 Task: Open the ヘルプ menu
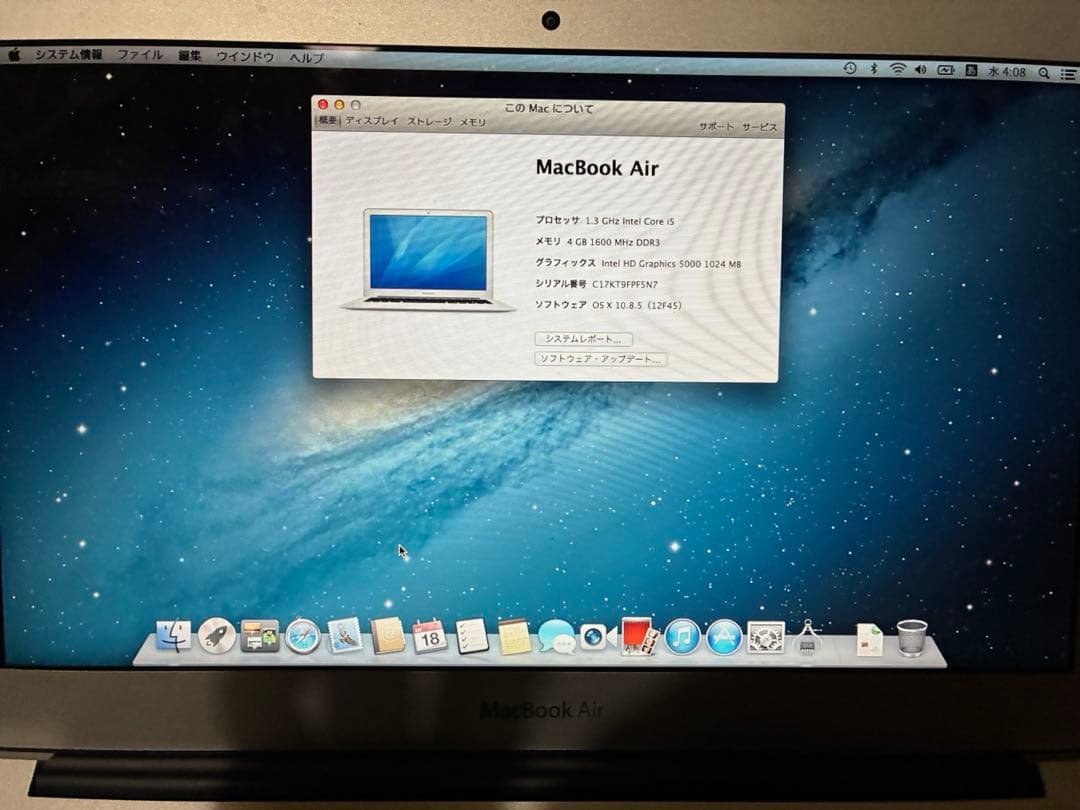tap(307, 57)
